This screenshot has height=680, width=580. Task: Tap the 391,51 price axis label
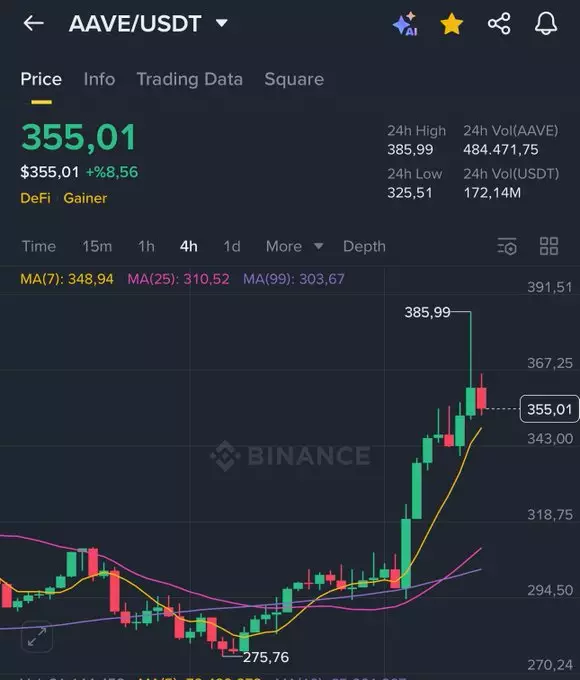point(550,287)
